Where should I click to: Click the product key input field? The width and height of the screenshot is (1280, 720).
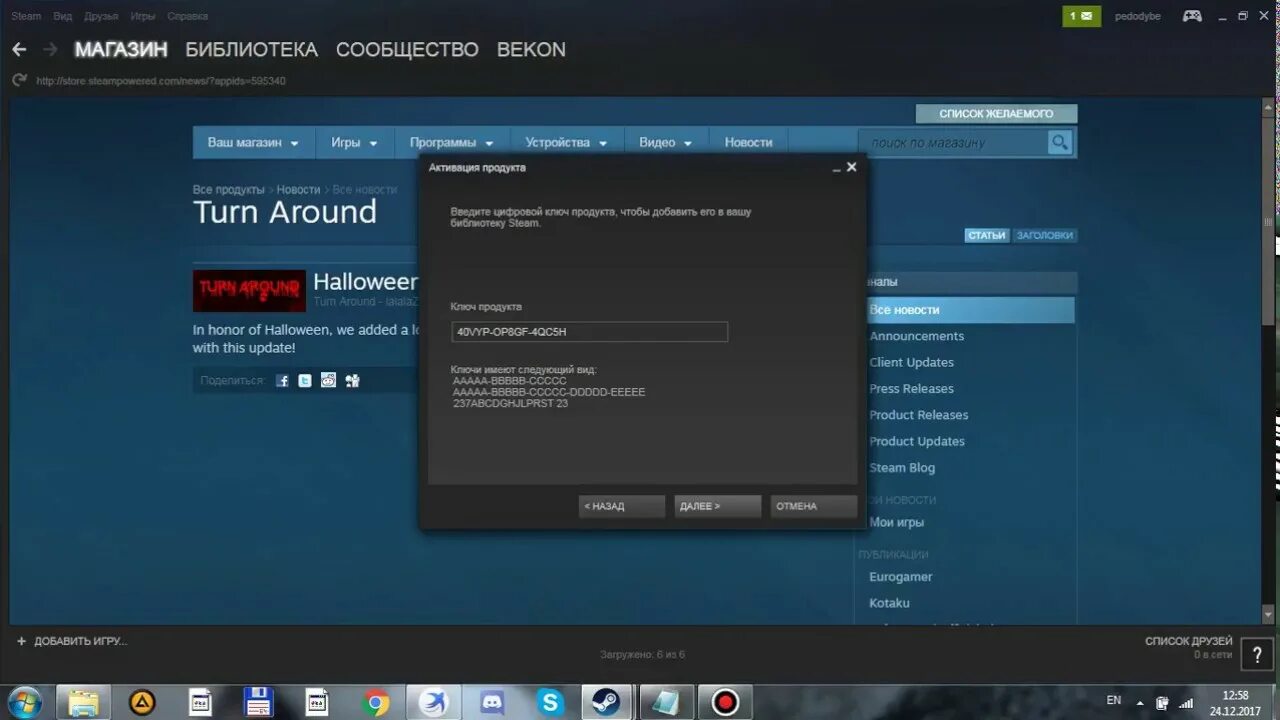(590, 332)
